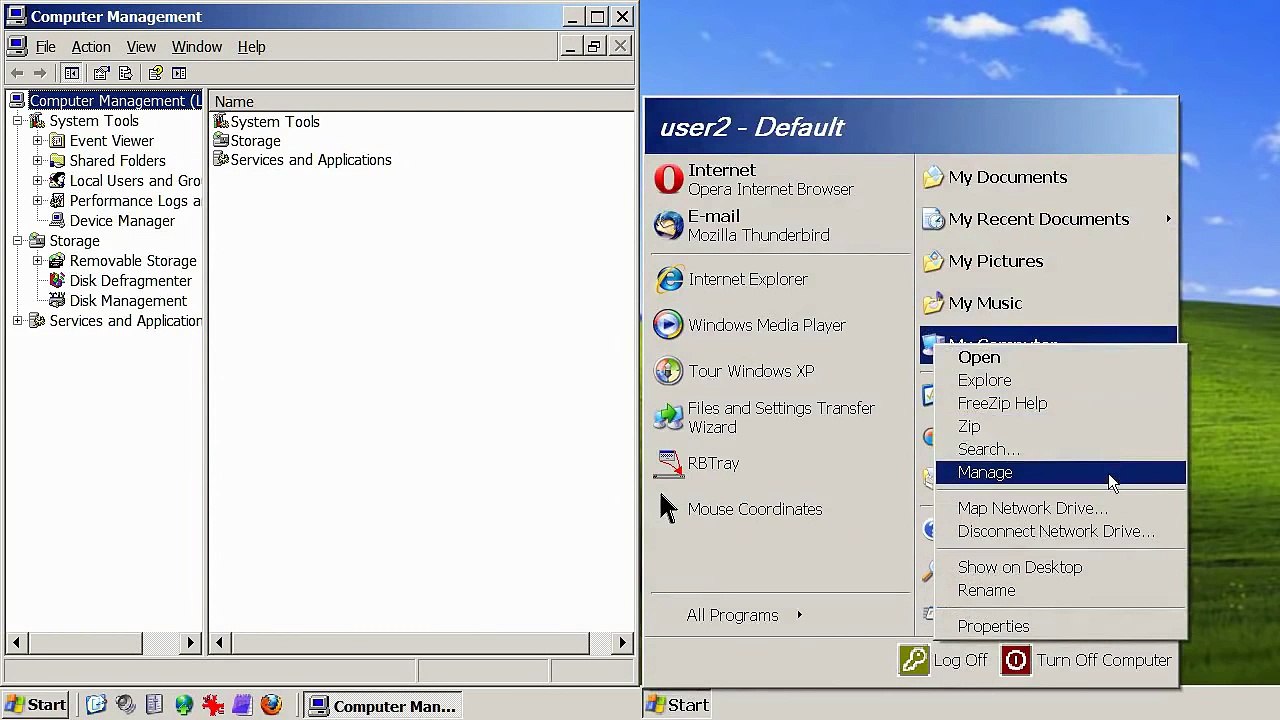Screen dimensions: 1280x720
Task: Click Mouse Coordinates cursor icon in Start menu
Action: (668, 509)
